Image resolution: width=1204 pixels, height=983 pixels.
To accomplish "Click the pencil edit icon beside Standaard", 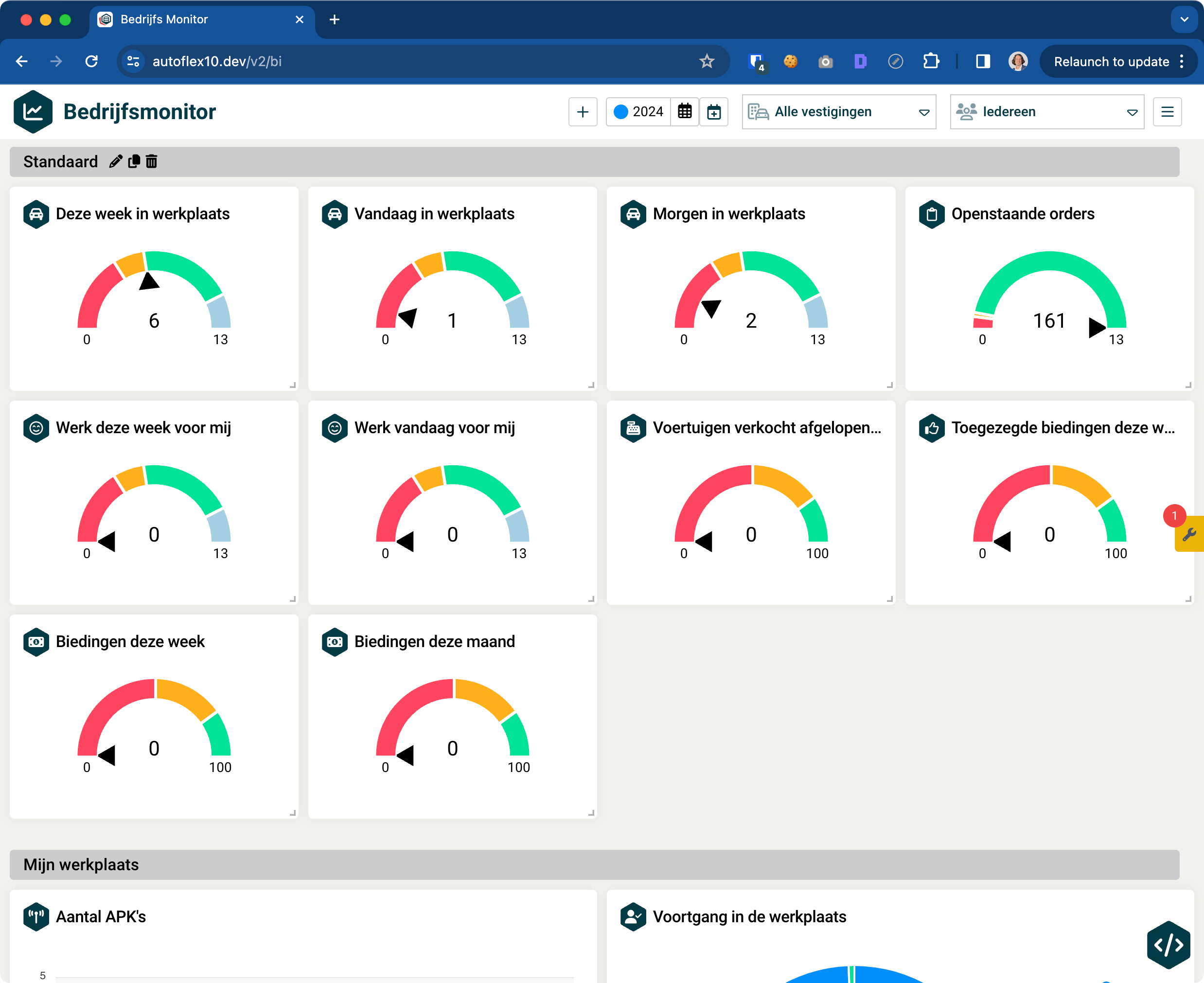I will [116, 162].
